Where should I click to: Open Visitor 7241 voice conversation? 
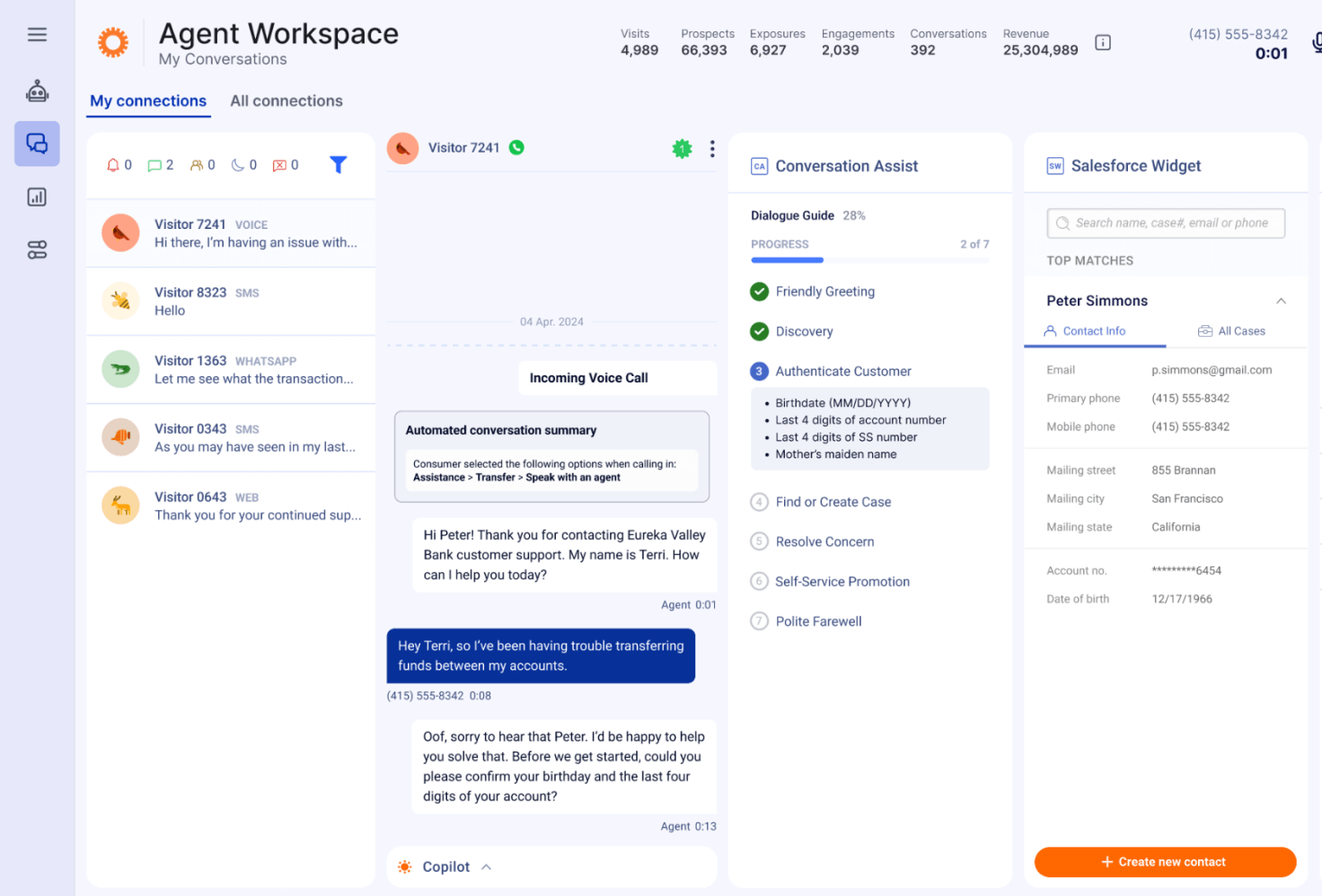coord(231,233)
